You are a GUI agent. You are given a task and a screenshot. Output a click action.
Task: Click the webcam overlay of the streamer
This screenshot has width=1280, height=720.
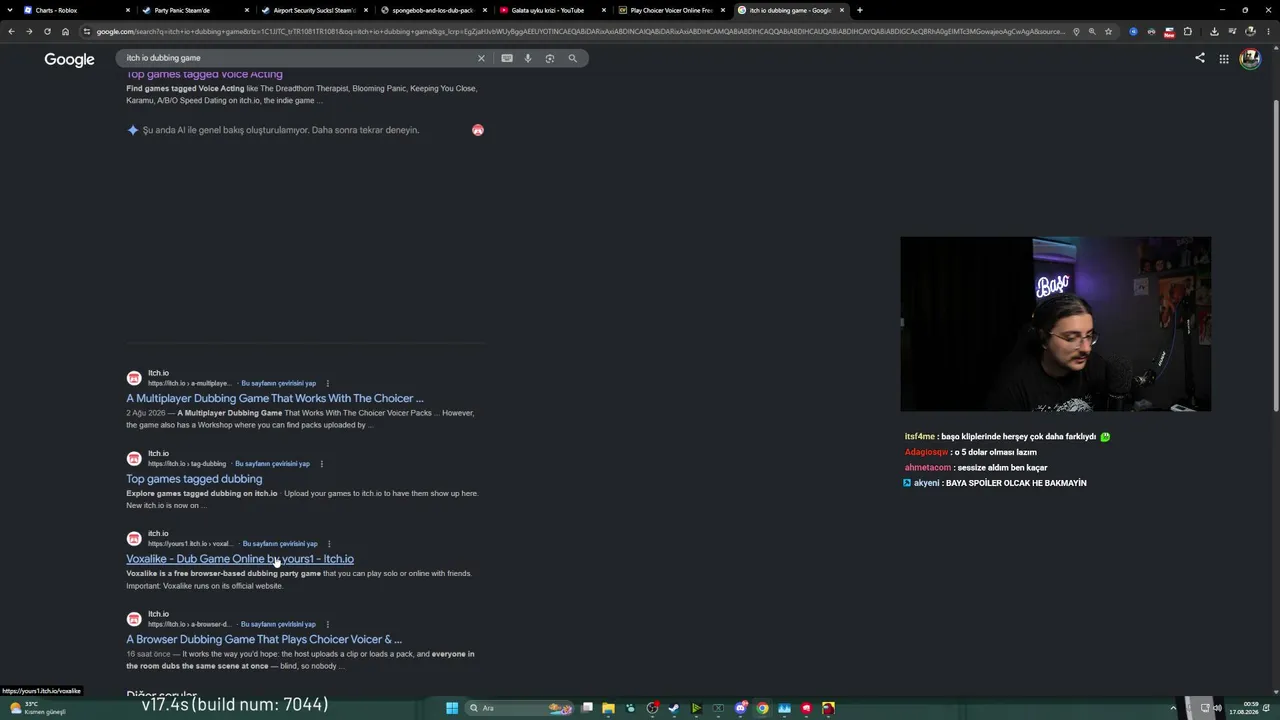(x=1055, y=324)
